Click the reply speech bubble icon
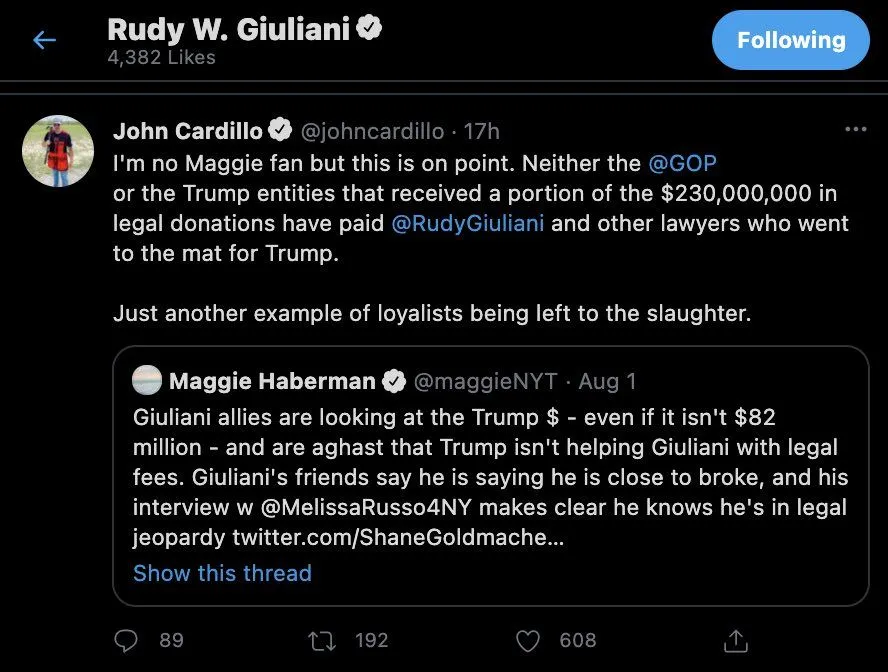888x672 pixels. point(127,640)
